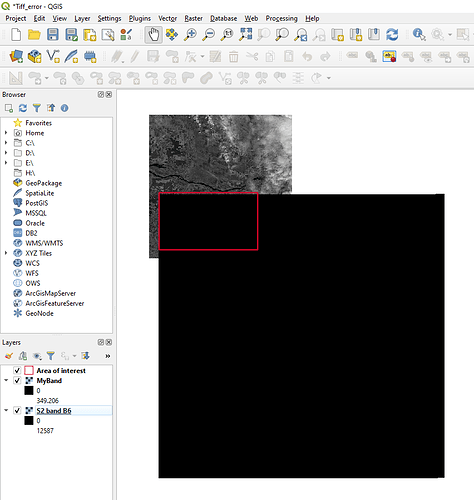Click the Zoom Out magnifier icon
This screenshot has height=500, width=474.
tap(209, 35)
